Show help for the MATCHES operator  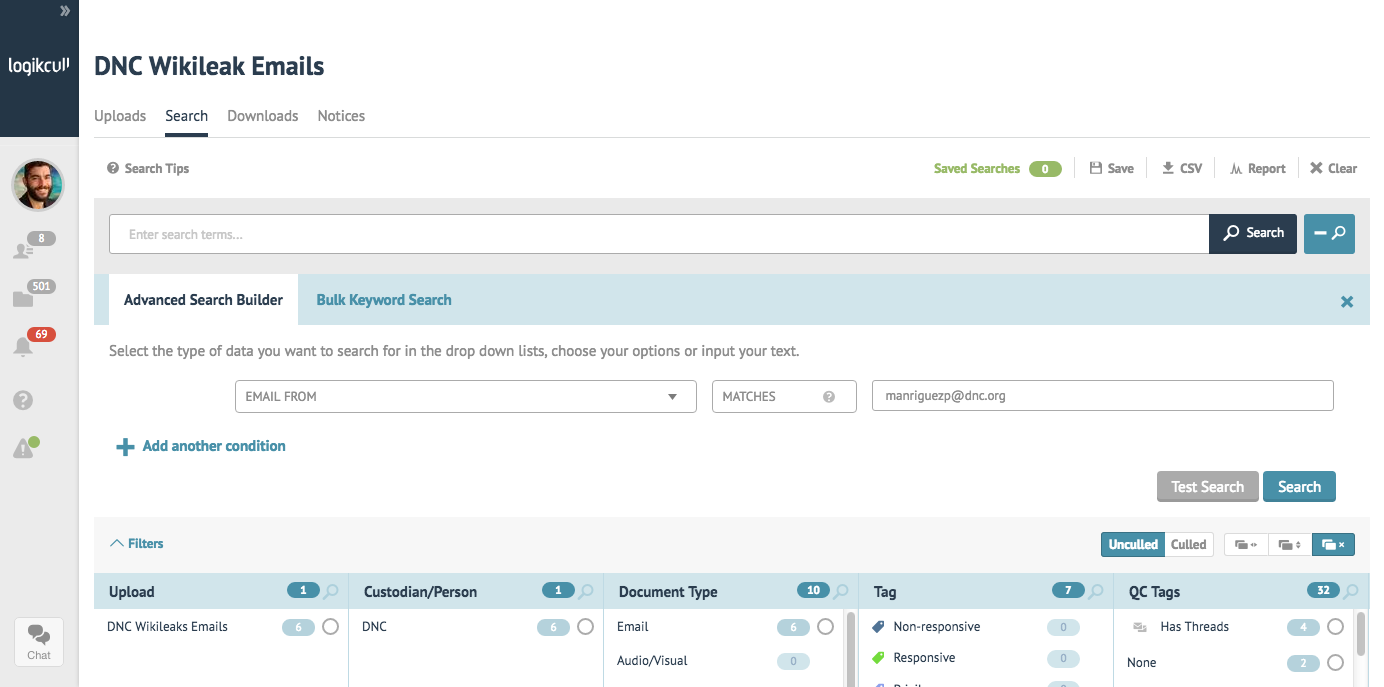pyautogui.click(x=829, y=397)
